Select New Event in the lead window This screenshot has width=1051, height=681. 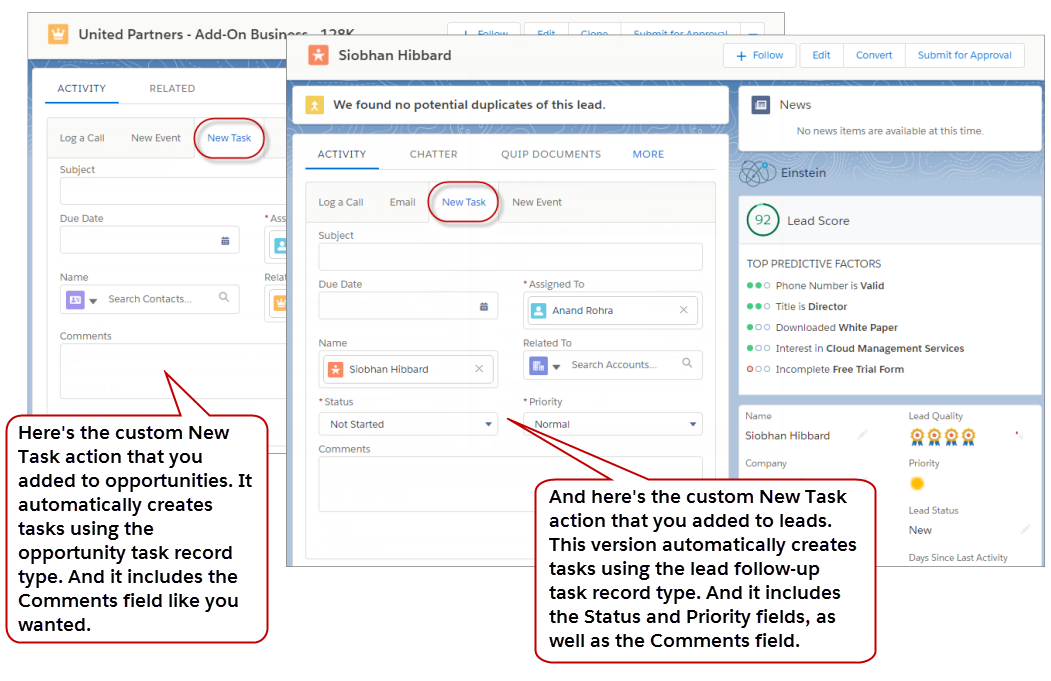537,202
